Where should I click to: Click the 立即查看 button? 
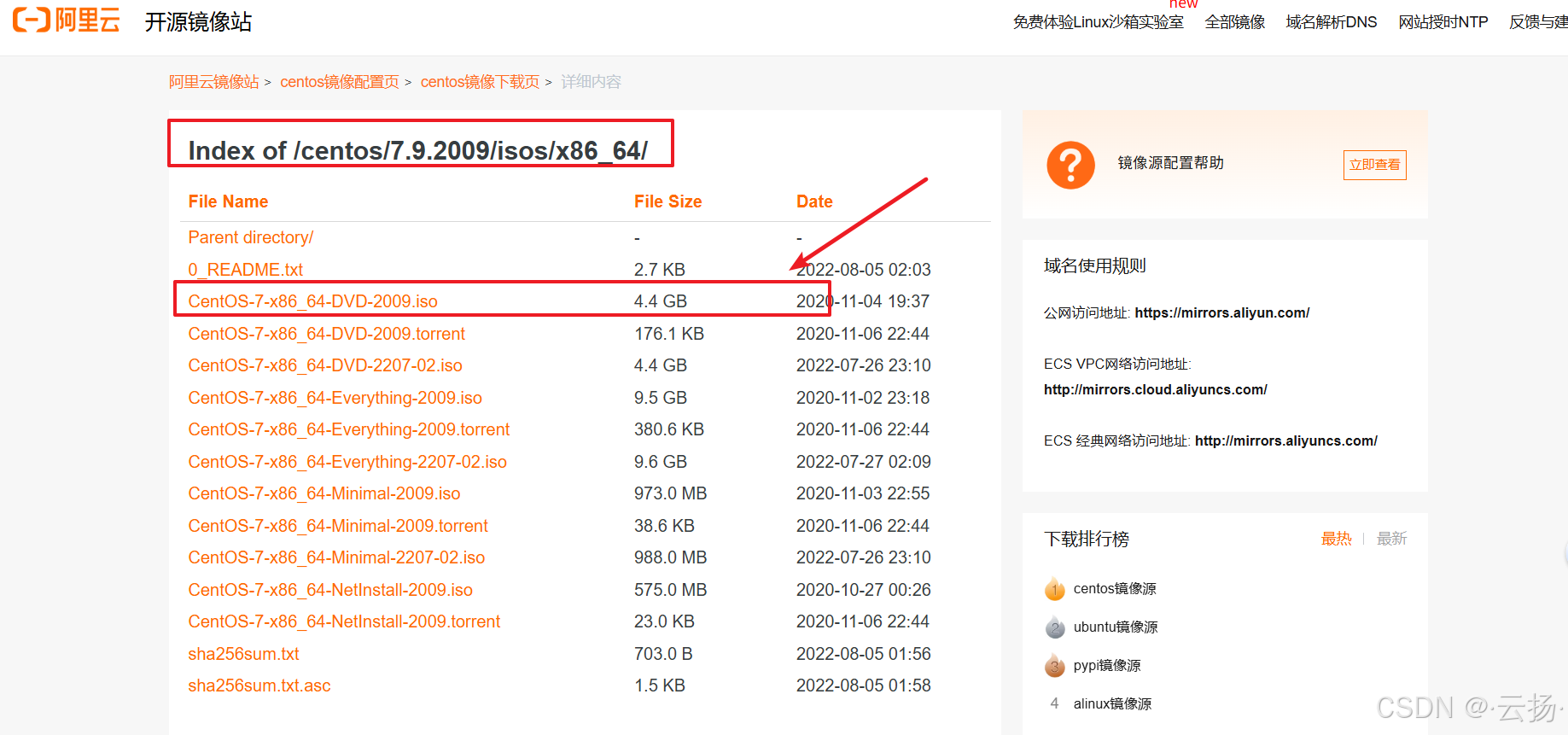1374,165
